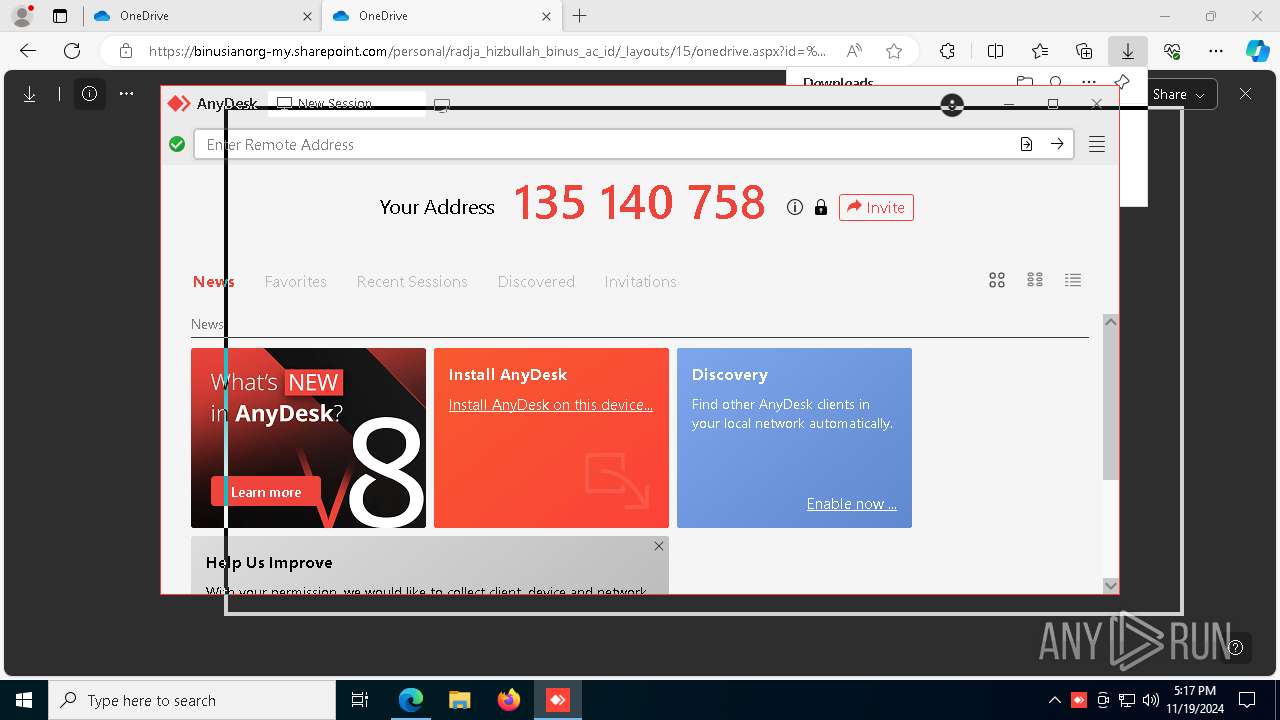The width and height of the screenshot is (1280, 720).
Task: Switch to first OneDrive browser tab
Action: click(x=202, y=16)
